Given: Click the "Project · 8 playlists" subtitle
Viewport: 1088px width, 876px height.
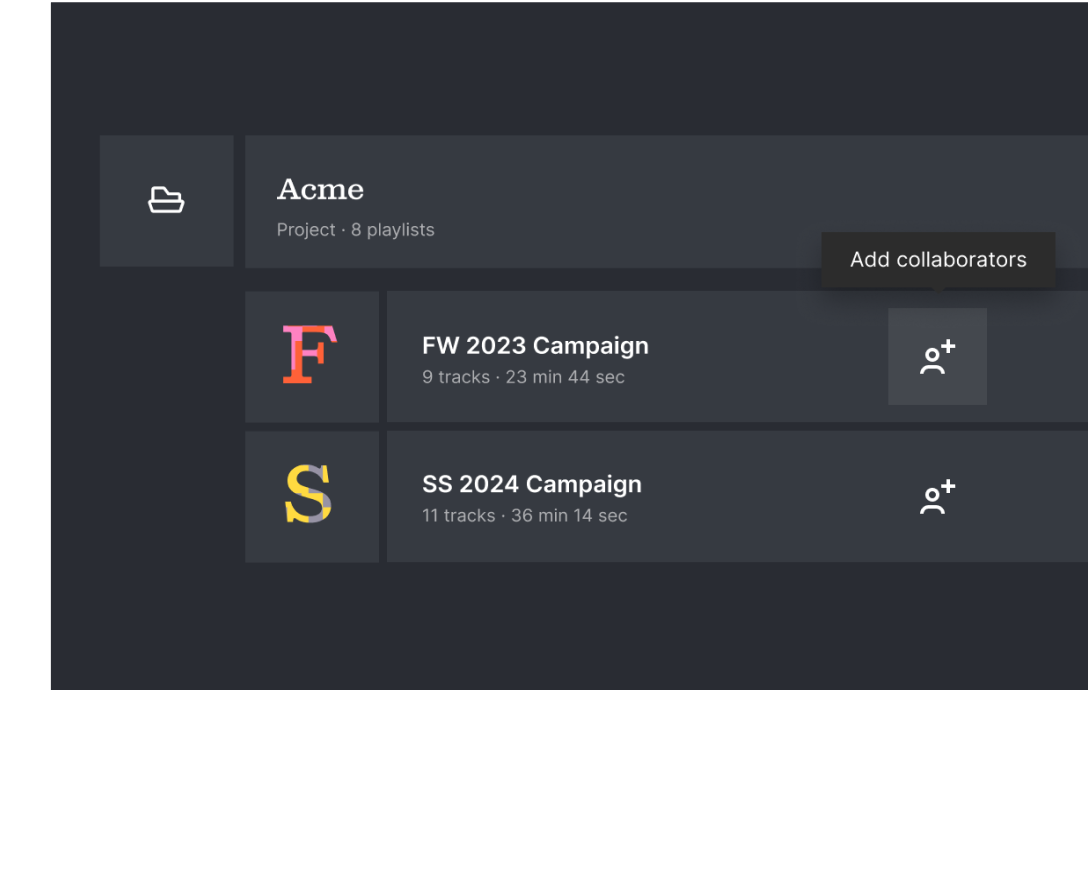Looking at the screenshot, I should 355,230.
